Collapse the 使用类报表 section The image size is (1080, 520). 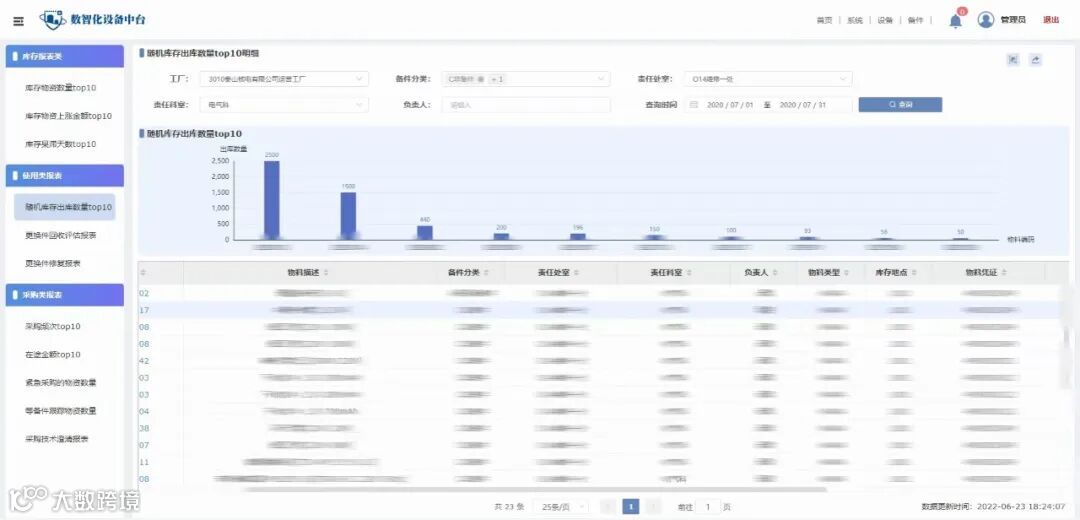tap(65, 176)
